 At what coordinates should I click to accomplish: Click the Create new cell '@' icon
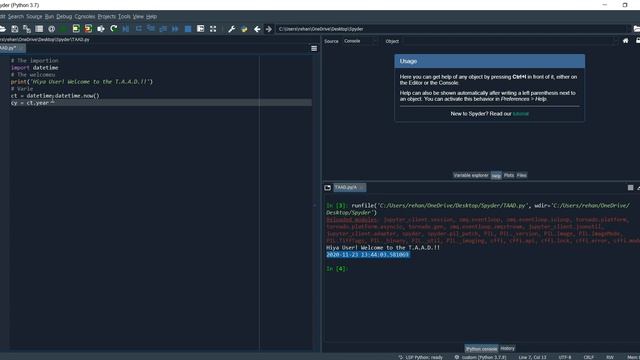pos(51,29)
